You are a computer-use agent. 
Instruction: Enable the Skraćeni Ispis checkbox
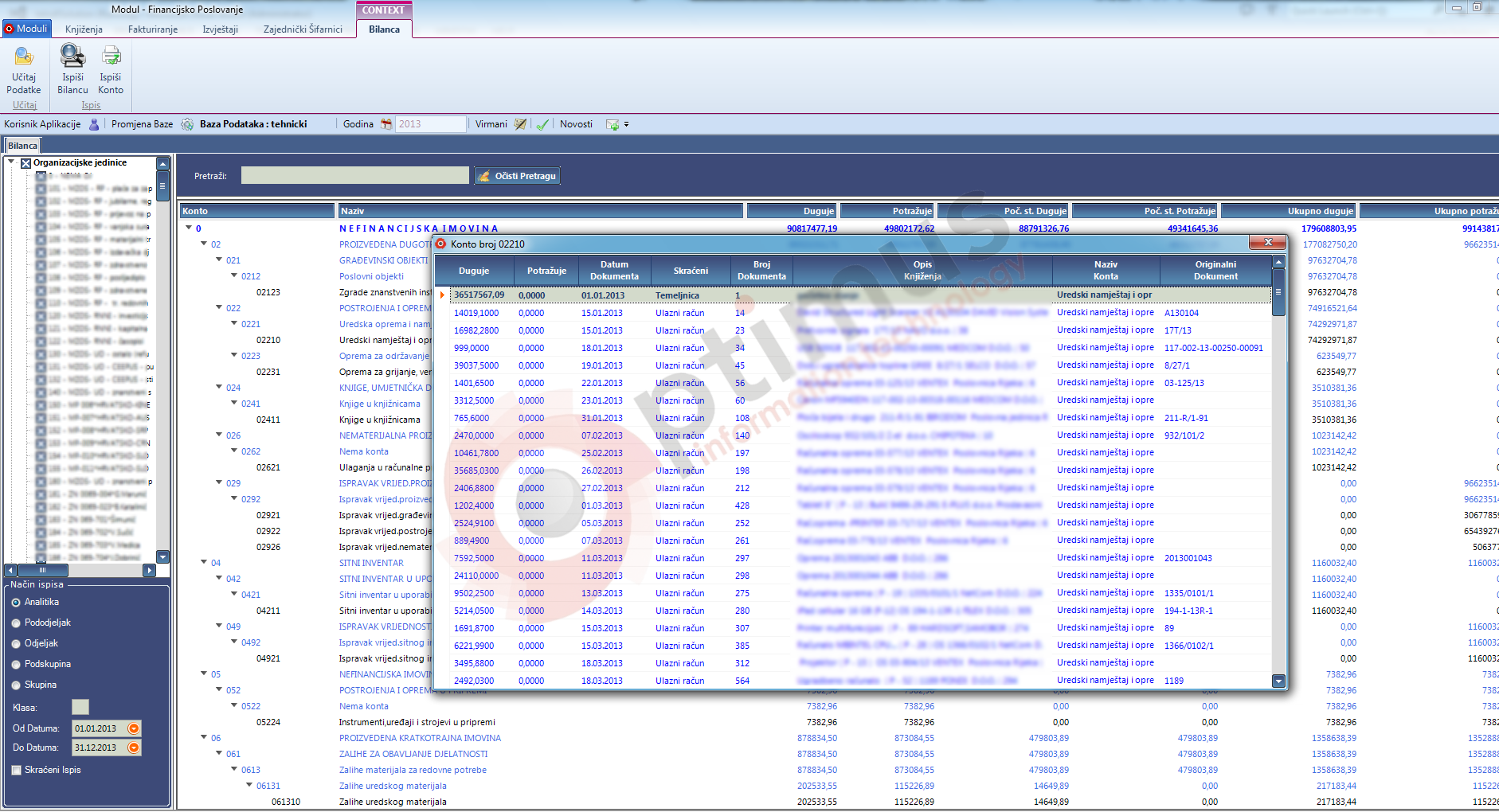(17, 771)
